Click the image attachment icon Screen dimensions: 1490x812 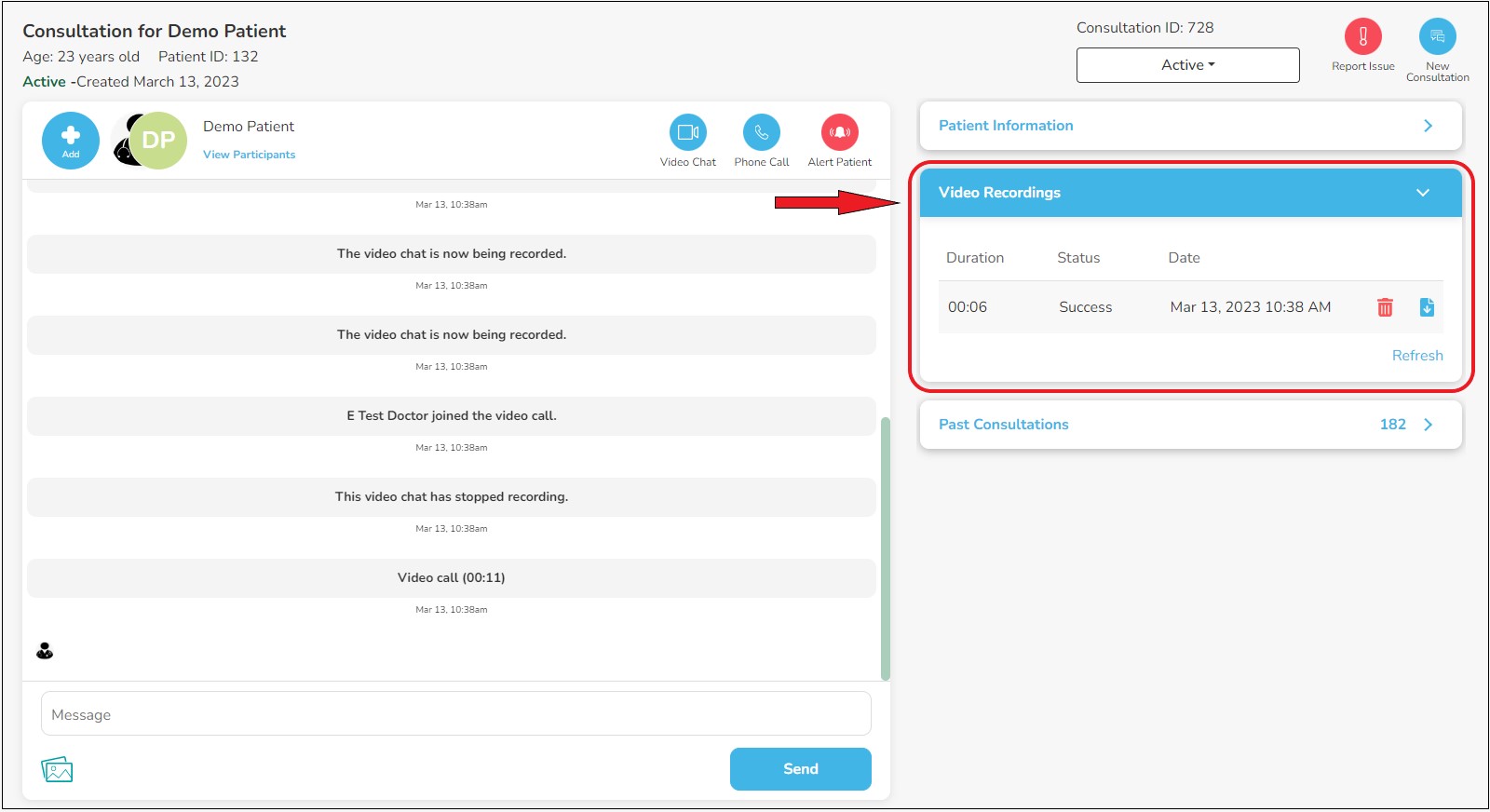(57, 769)
